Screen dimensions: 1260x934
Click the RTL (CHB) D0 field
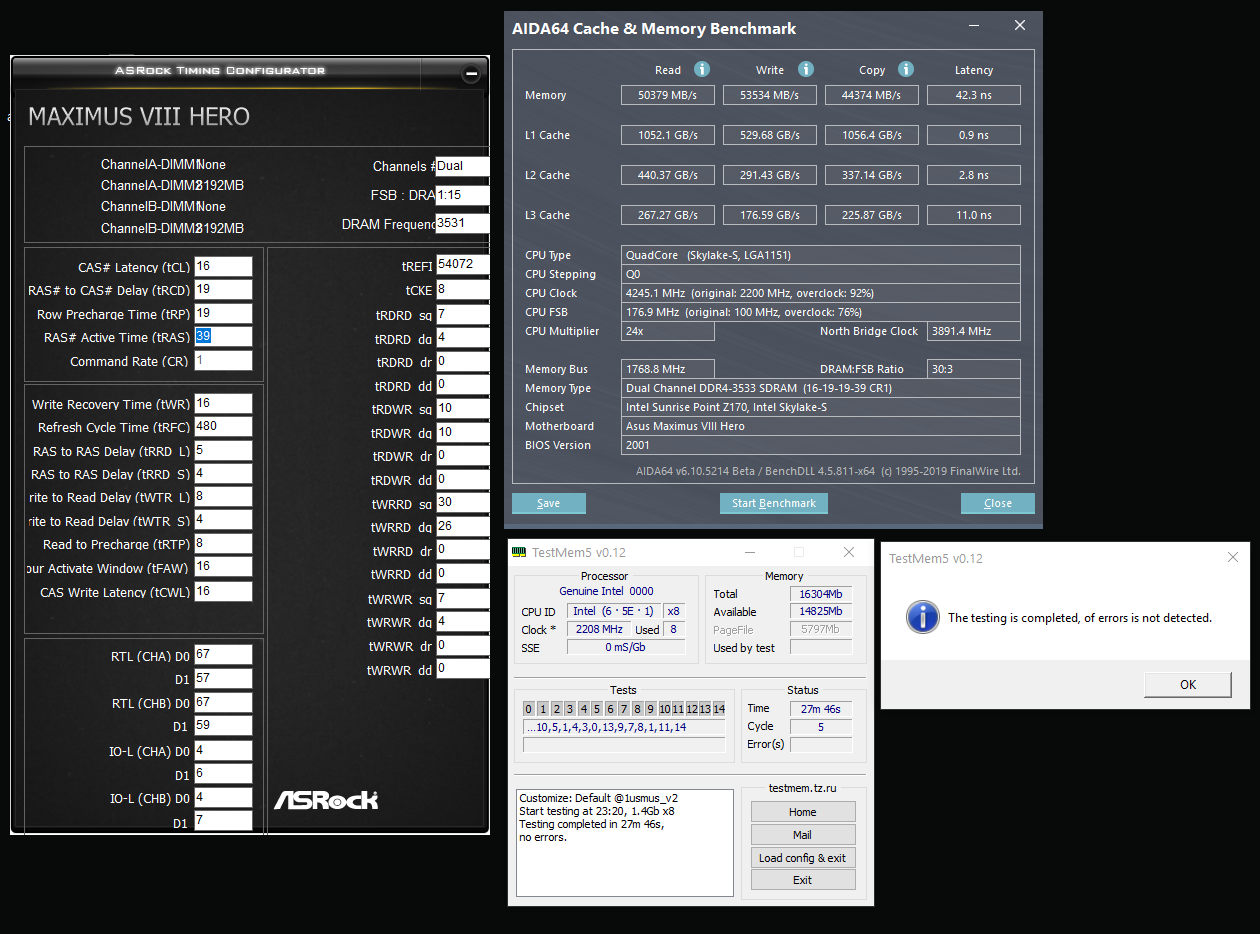coord(223,703)
